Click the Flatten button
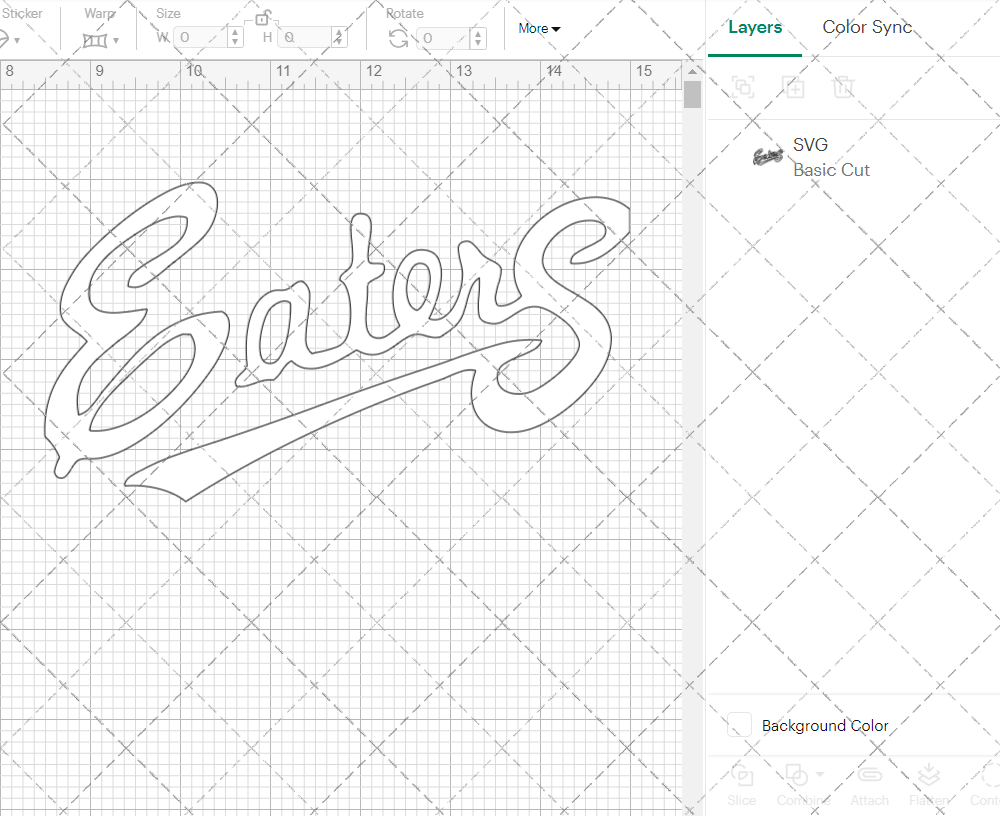Screen dimensions: 1000x816 [929, 785]
